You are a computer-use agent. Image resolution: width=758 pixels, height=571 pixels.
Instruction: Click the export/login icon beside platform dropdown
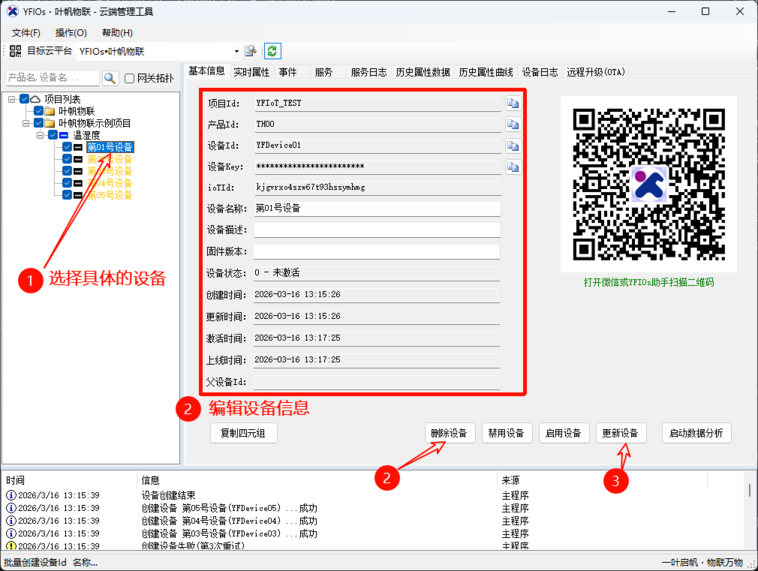(x=250, y=51)
